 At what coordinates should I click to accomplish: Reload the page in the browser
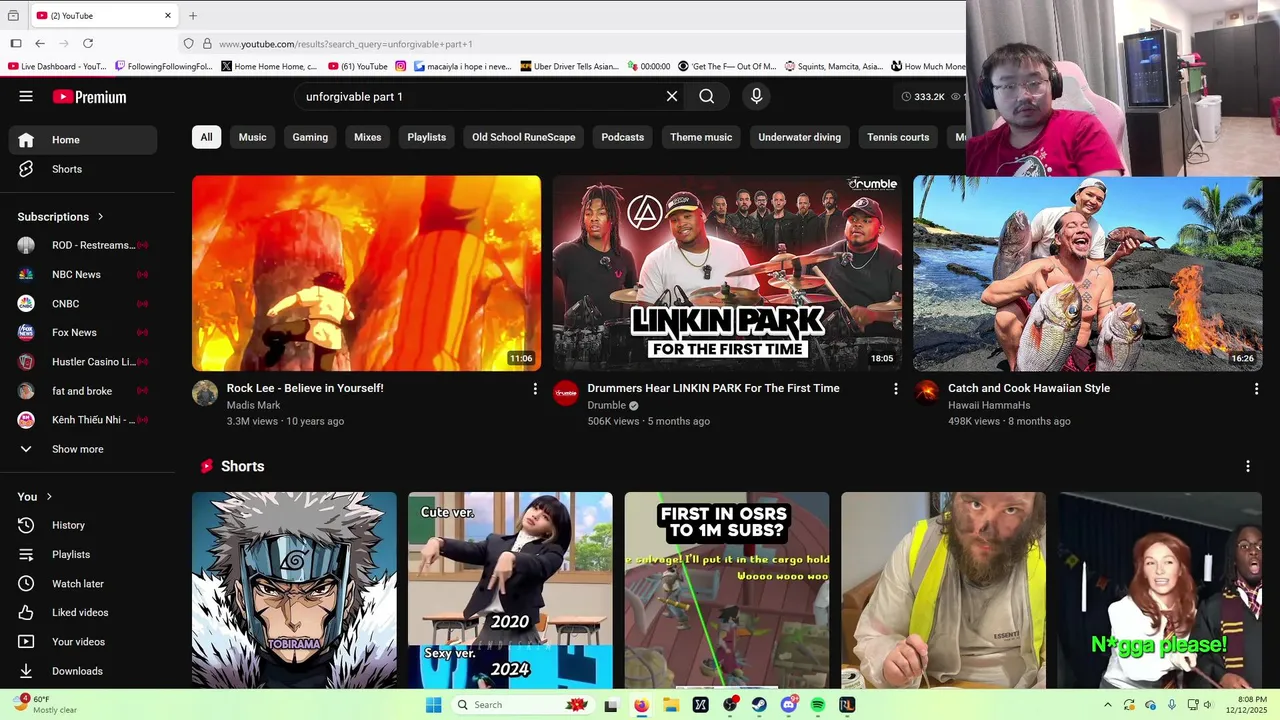click(88, 43)
